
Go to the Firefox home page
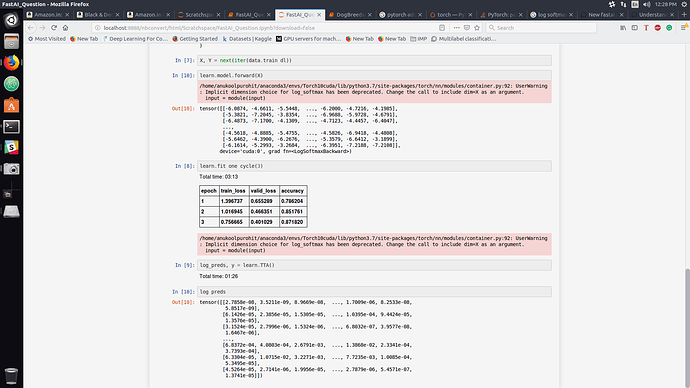[x=65, y=28]
